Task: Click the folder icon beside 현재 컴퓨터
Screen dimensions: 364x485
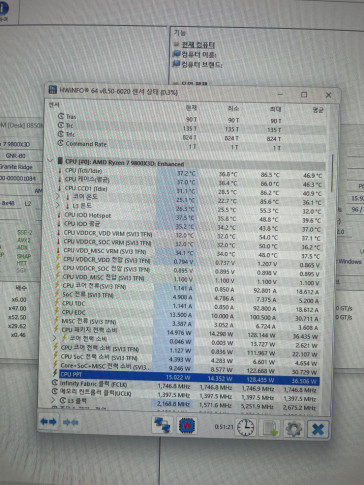Action: [x=177, y=44]
